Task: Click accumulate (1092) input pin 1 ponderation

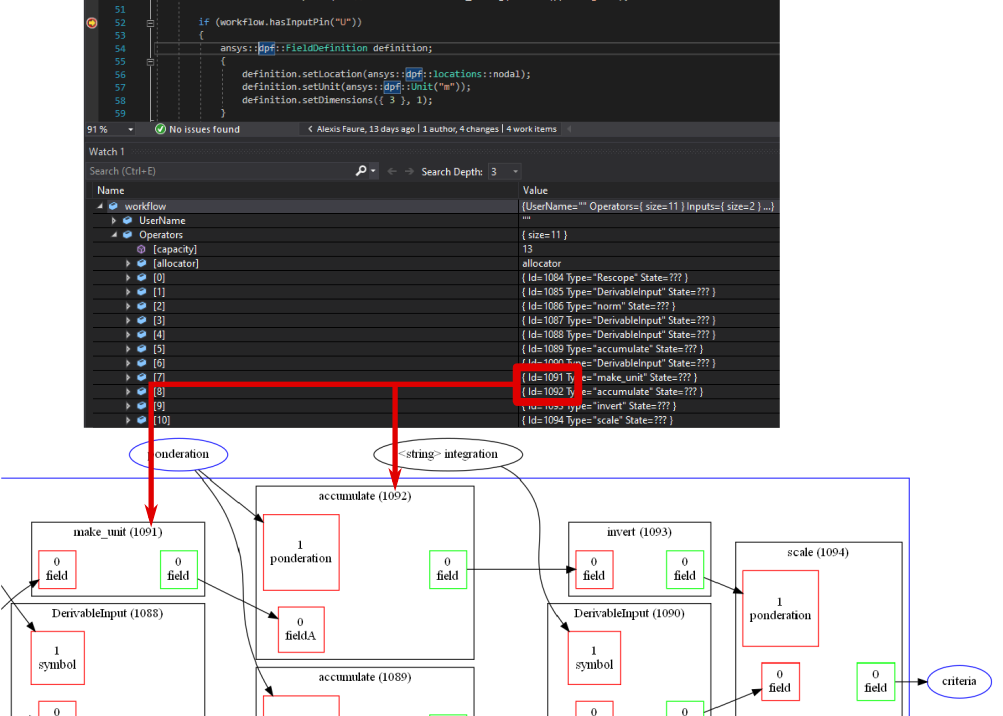Action: (301, 552)
